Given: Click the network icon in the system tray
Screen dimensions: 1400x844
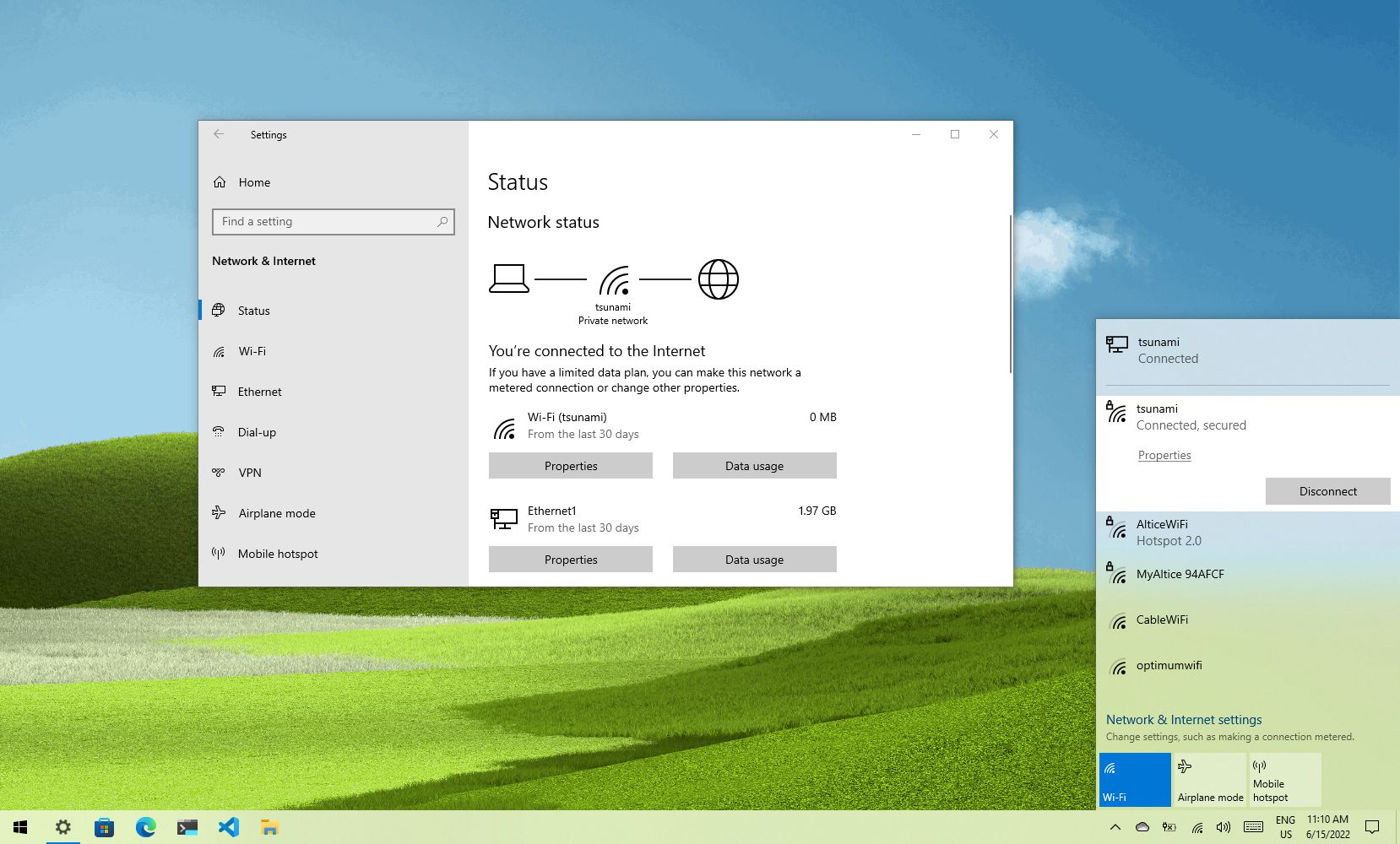Looking at the screenshot, I should click(1197, 827).
